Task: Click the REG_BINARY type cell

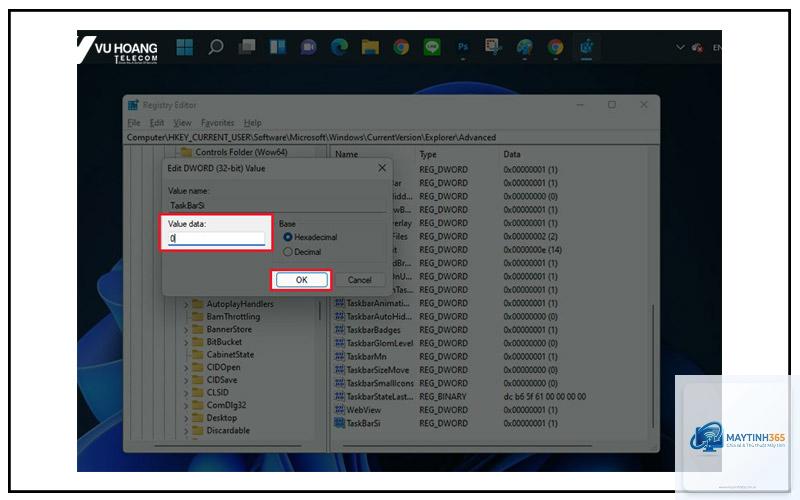Action: coord(443,396)
